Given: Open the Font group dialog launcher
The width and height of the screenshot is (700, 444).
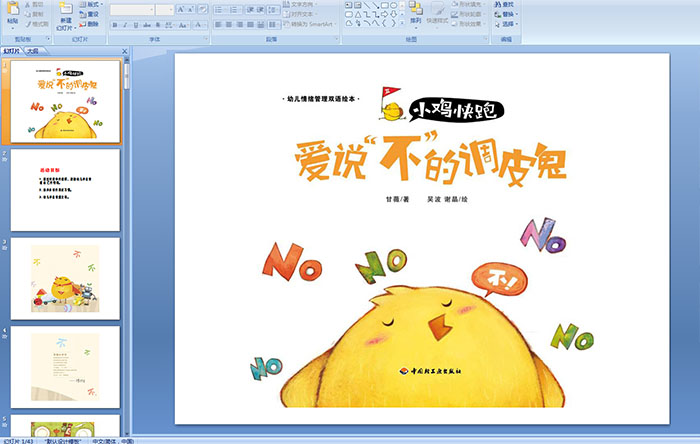Looking at the screenshot, I should pos(206,39).
